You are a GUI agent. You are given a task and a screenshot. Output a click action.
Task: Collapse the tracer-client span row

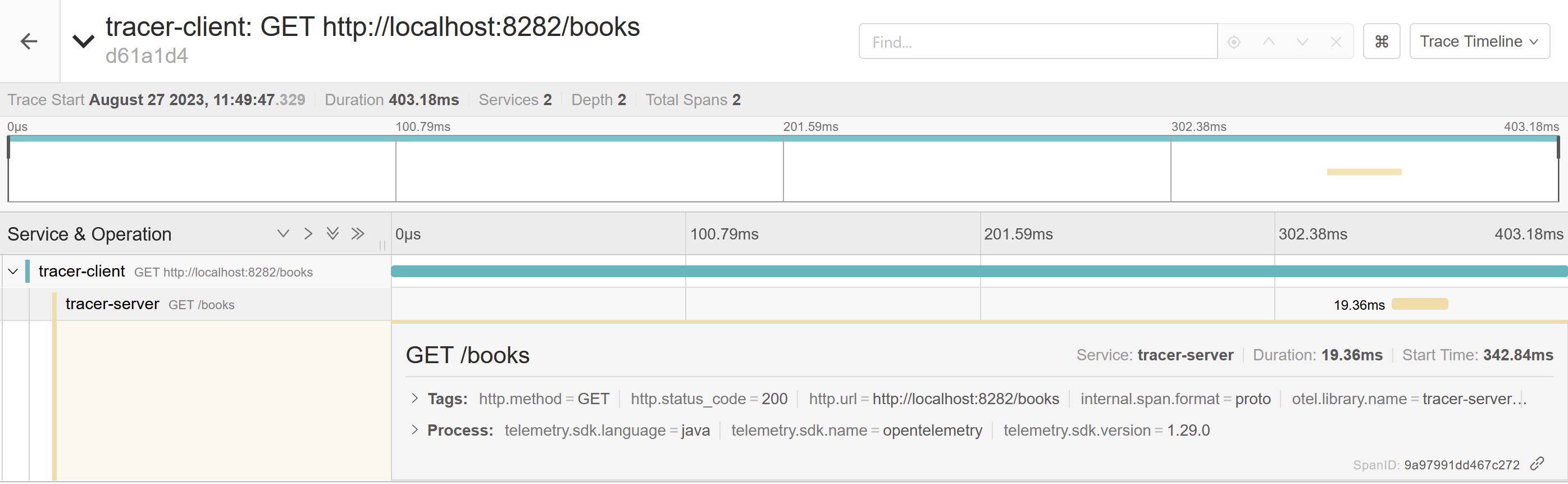pyautogui.click(x=13, y=272)
